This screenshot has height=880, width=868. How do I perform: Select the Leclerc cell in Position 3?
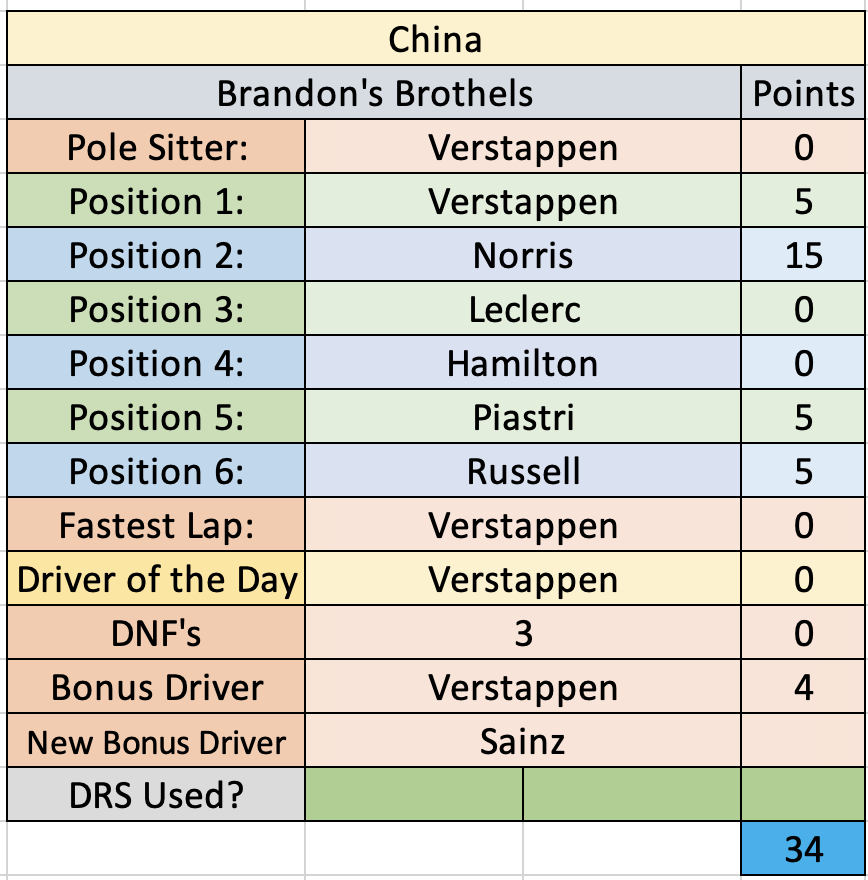(523, 308)
